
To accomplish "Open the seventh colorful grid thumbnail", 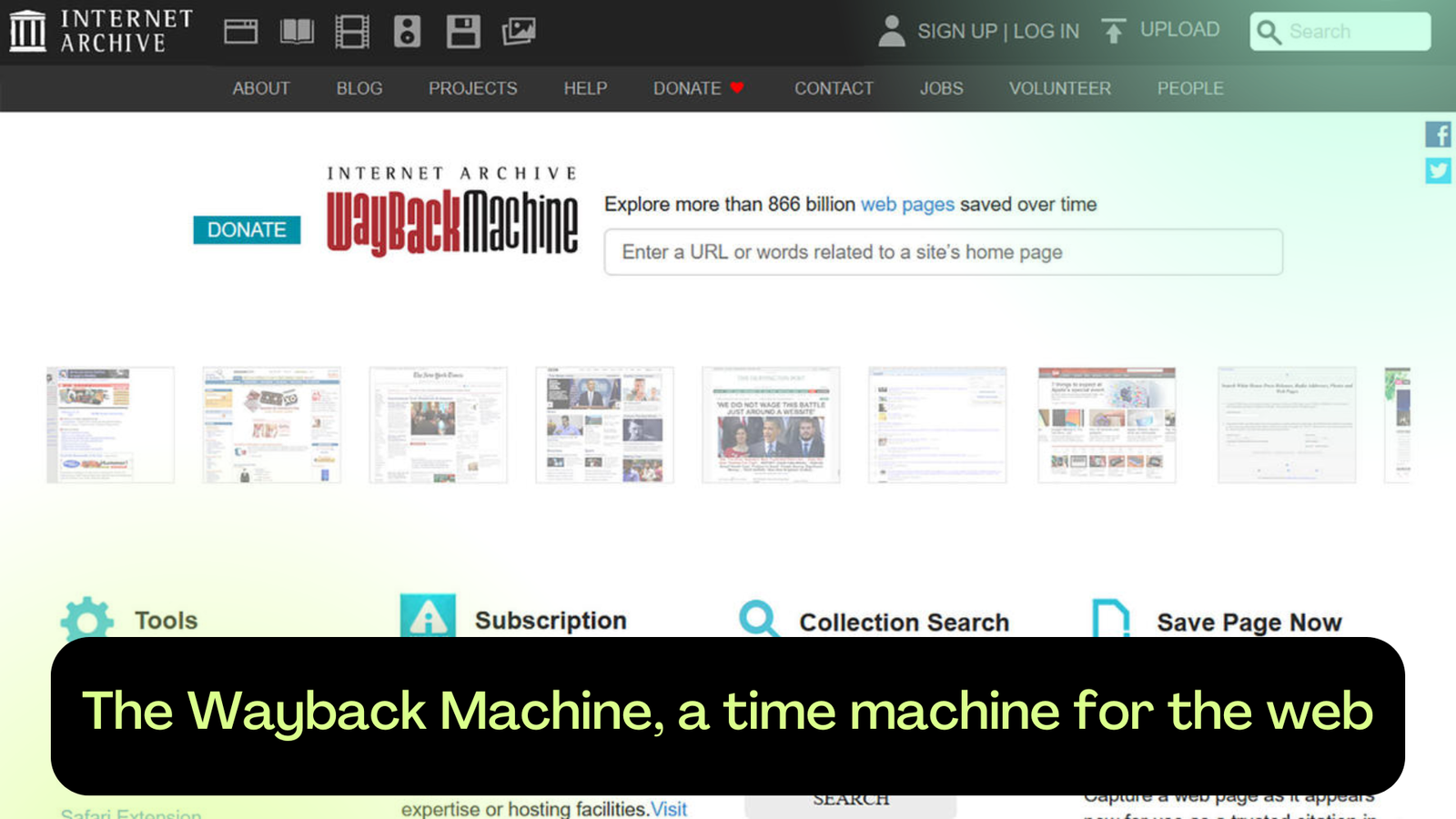I will [1107, 425].
